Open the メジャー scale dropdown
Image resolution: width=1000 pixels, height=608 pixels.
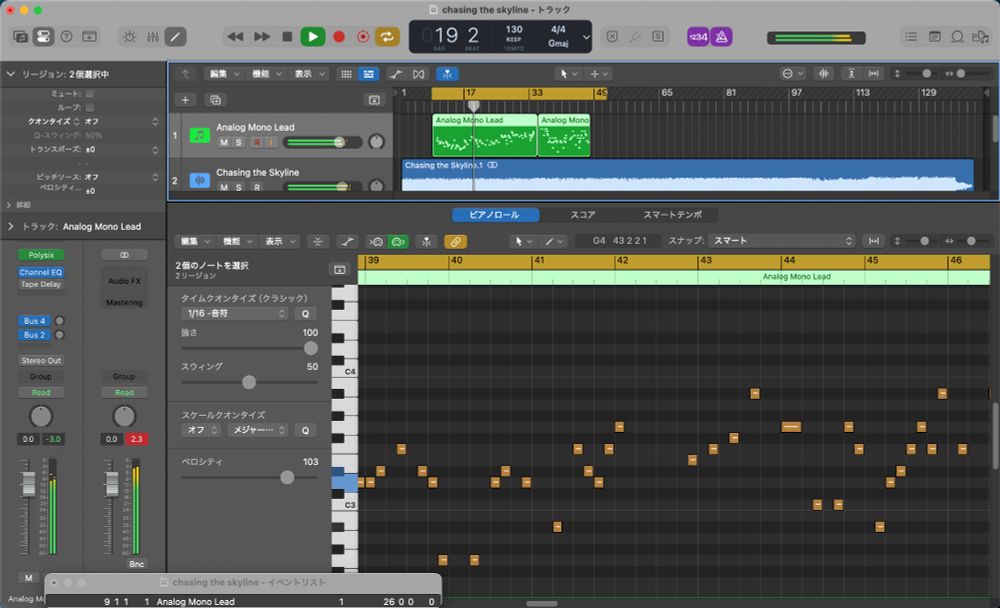[x=258, y=430]
